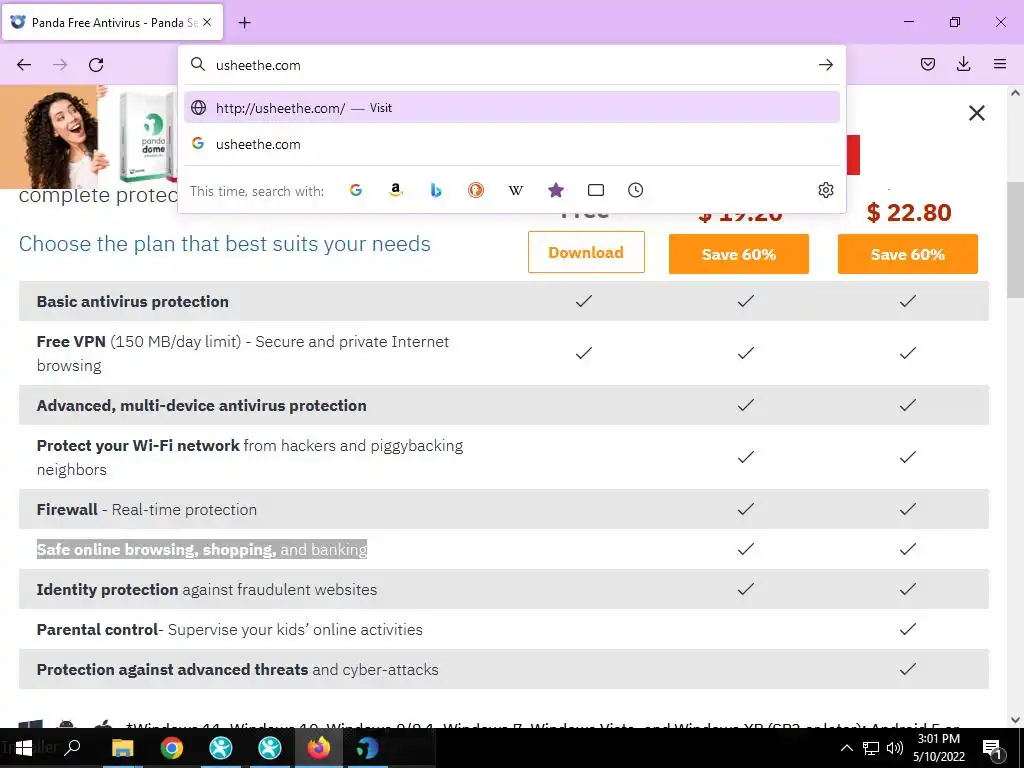Click the Download button for Free plan
The image size is (1024, 768).
click(586, 252)
